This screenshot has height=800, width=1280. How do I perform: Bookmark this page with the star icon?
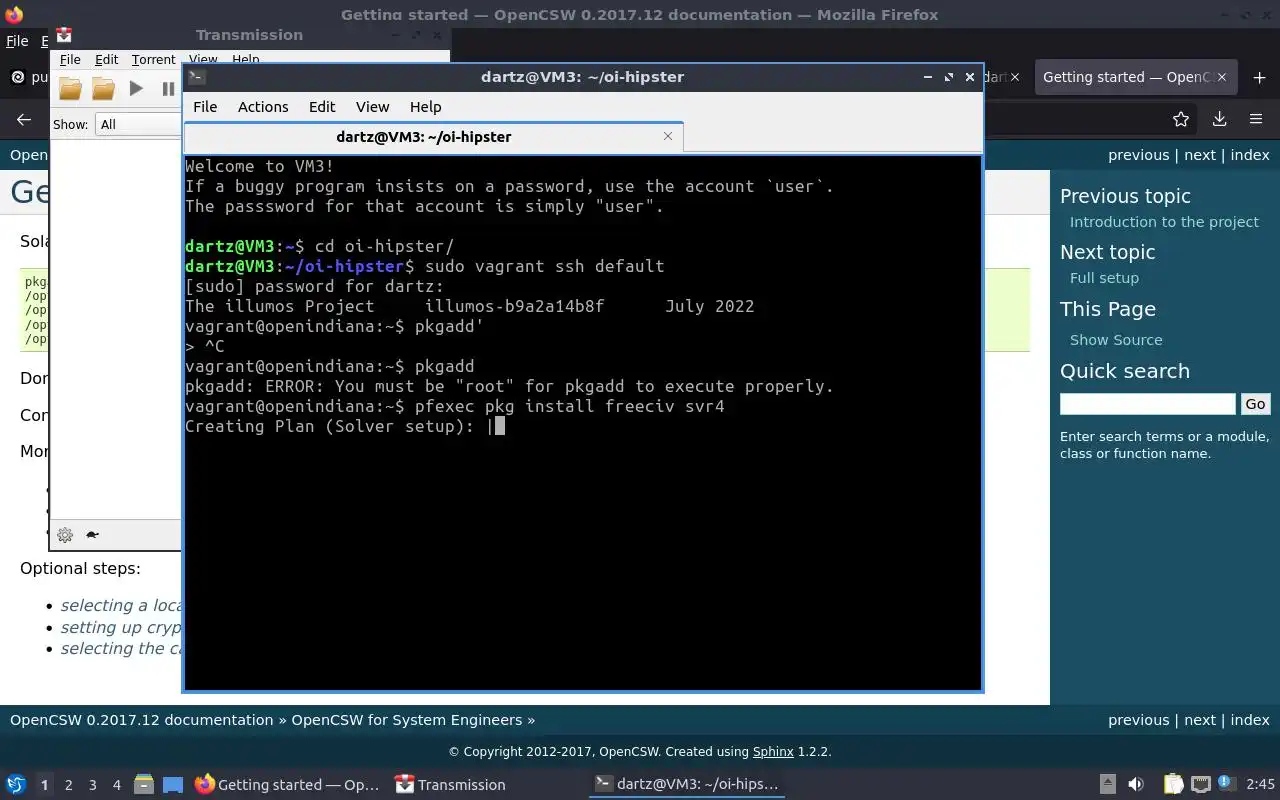[1181, 119]
